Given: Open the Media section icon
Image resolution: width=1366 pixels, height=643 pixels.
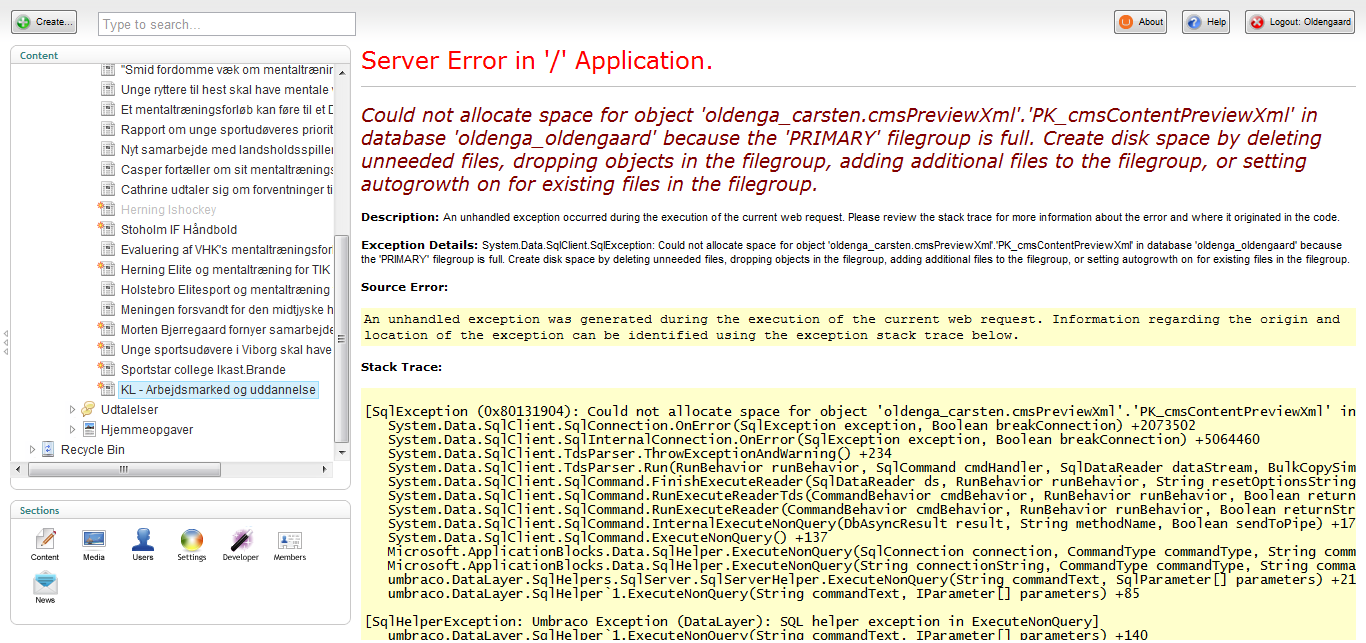Looking at the screenshot, I should (x=94, y=541).
